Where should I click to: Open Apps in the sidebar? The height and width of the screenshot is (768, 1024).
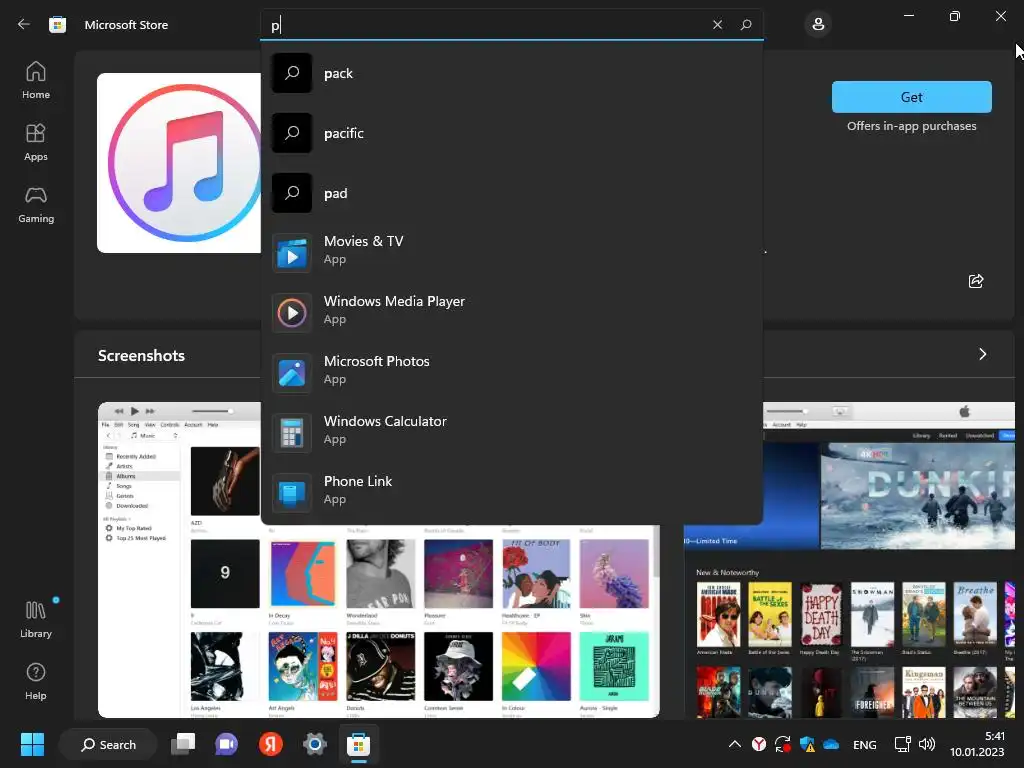click(x=36, y=142)
